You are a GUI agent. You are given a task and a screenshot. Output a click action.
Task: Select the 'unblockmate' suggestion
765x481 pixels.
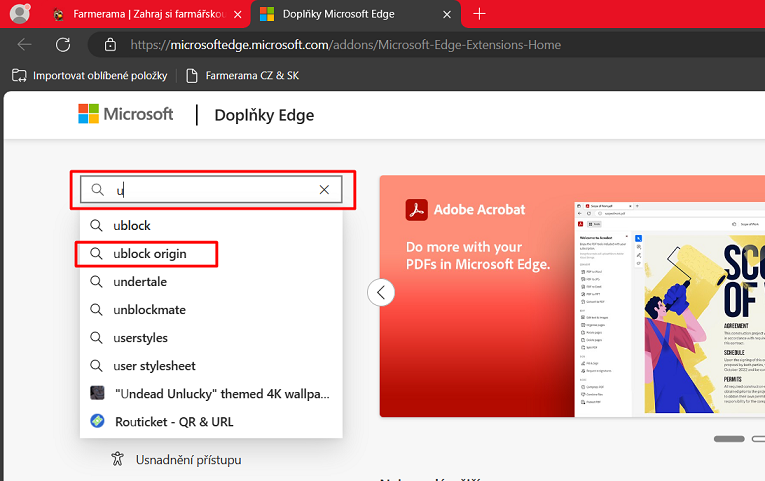(211, 310)
